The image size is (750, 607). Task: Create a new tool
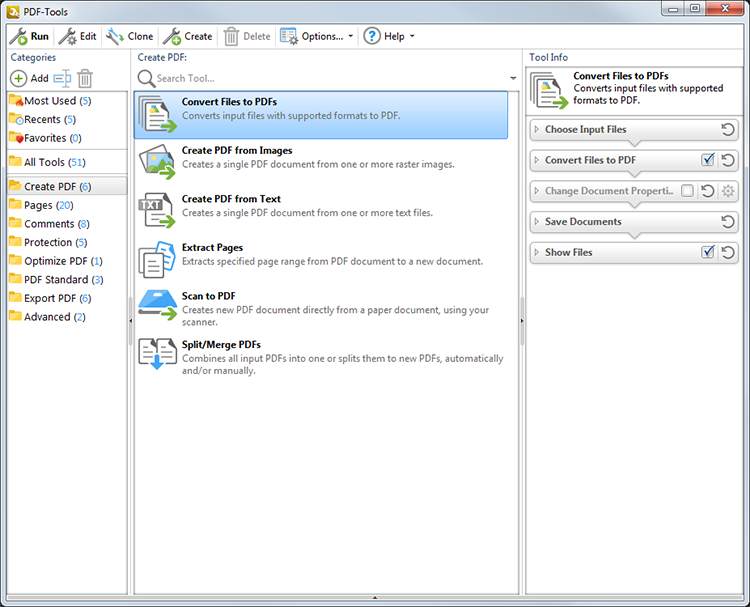point(188,36)
